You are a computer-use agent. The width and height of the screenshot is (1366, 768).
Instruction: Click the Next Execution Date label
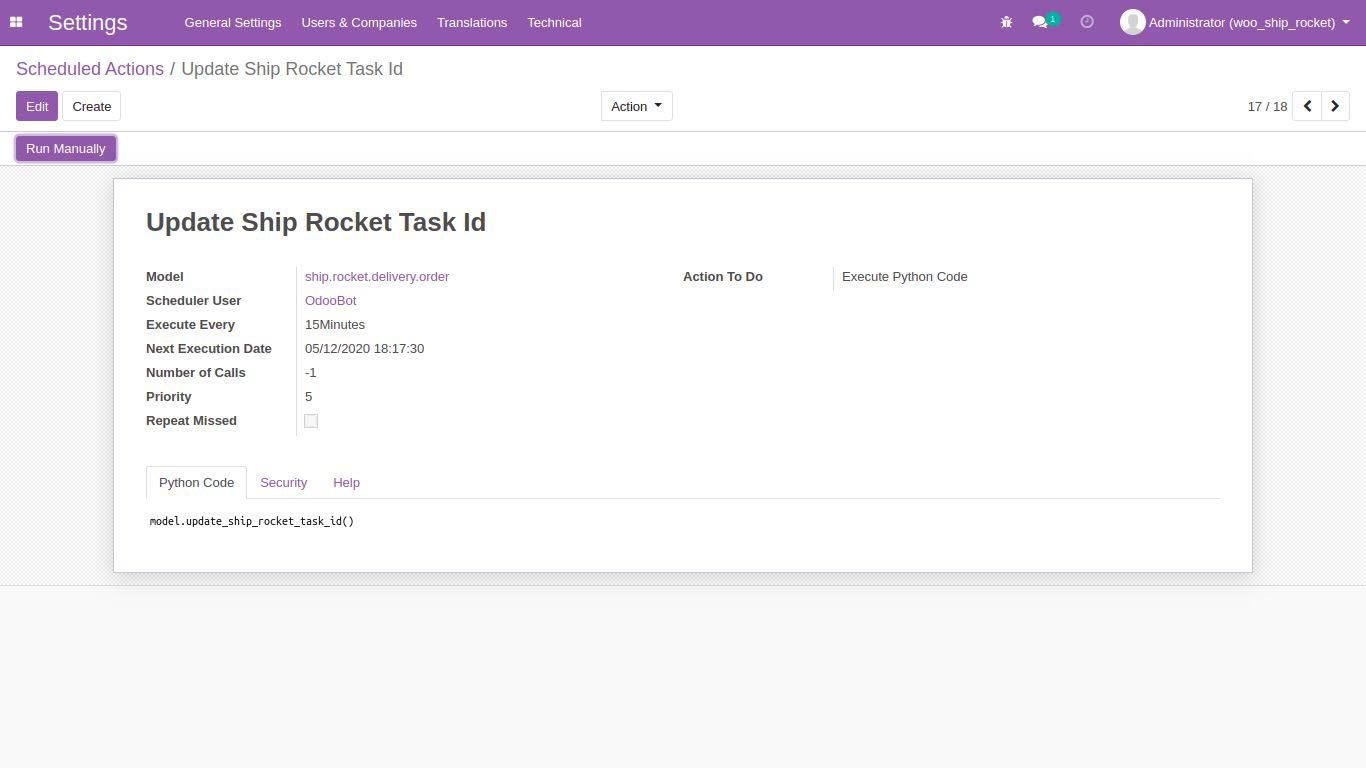[x=209, y=348]
